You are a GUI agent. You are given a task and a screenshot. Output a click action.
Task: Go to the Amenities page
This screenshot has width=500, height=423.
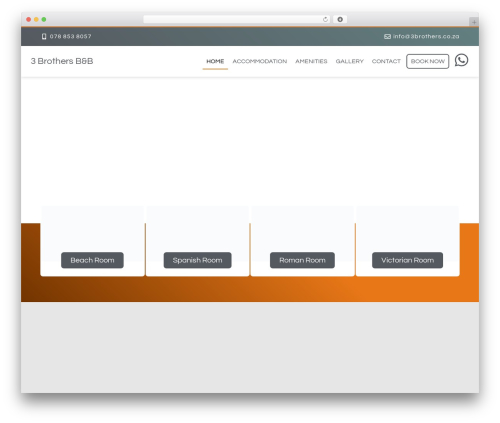click(x=311, y=61)
